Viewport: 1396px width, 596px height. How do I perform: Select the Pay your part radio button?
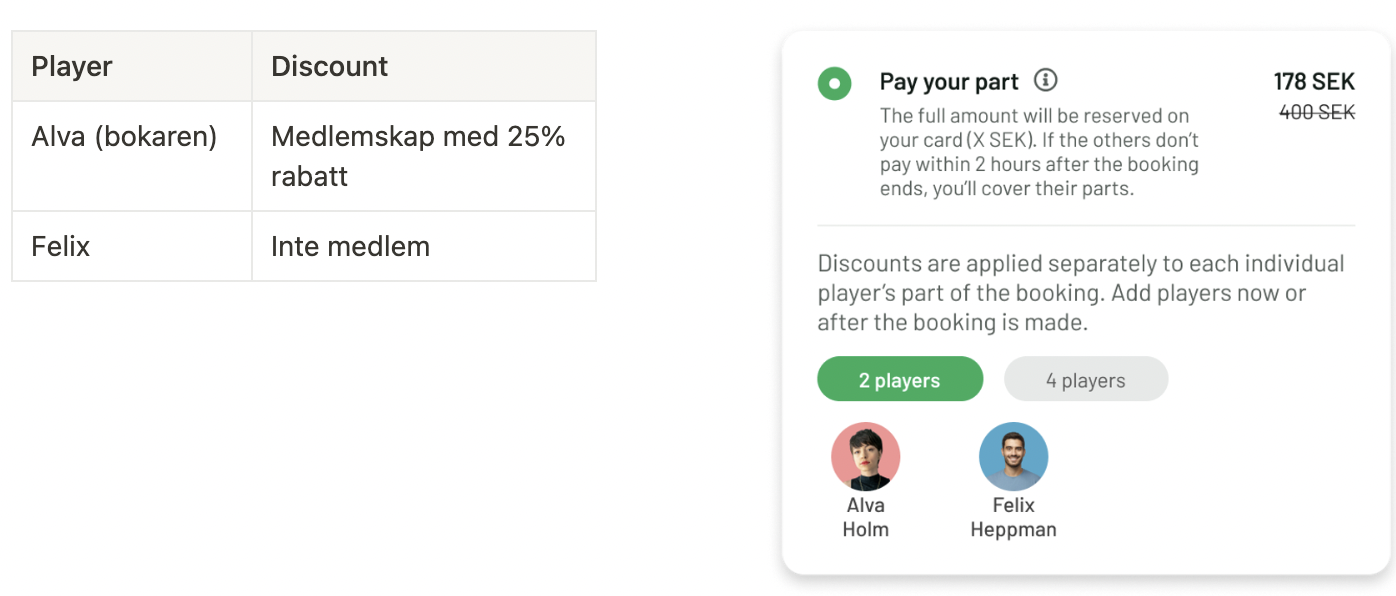[x=834, y=83]
